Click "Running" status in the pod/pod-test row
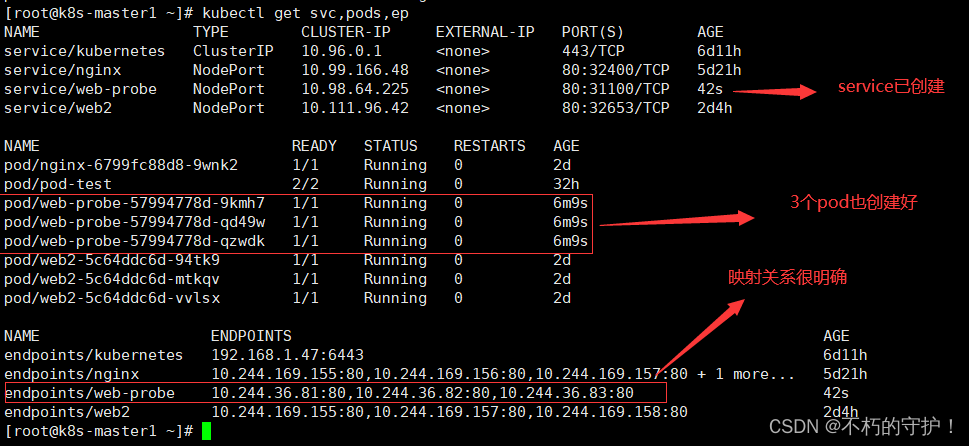 click(x=395, y=184)
